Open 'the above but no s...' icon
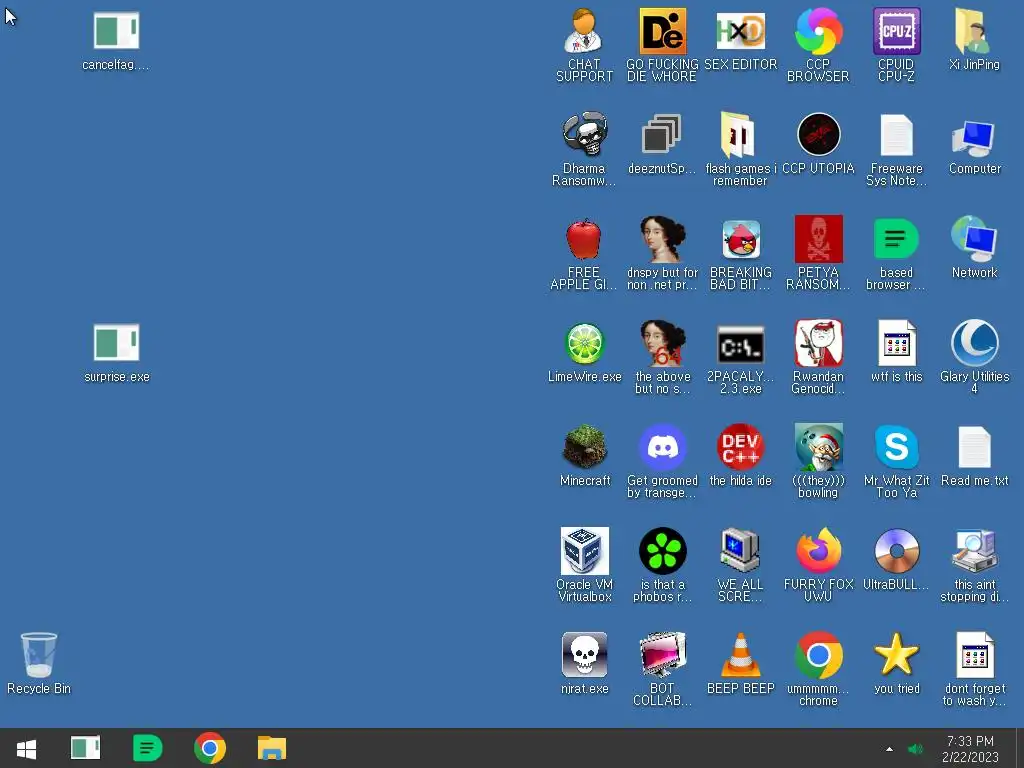Screen dimensions: 1024x768 (662, 344)
